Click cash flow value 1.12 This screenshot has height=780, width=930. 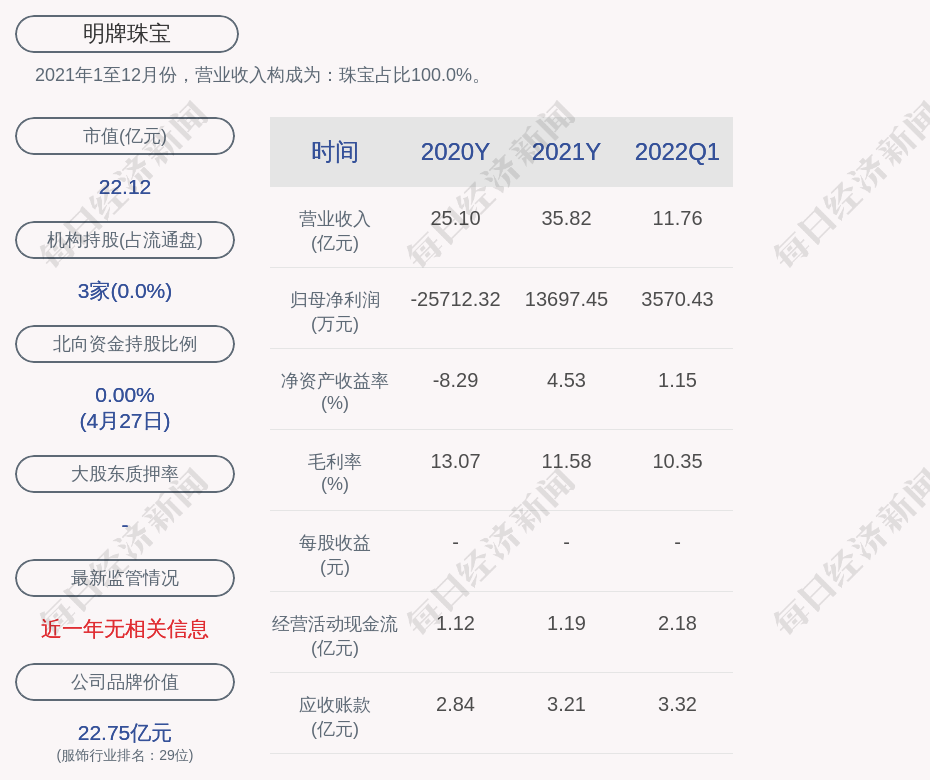[455, 623]
